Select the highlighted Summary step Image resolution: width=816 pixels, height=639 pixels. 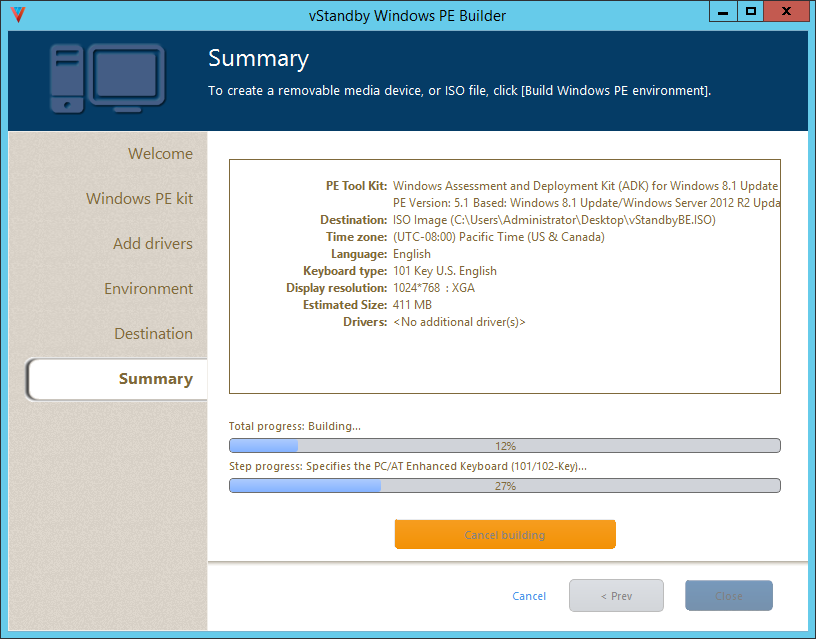pyautogui.click(x=155, y=379)
